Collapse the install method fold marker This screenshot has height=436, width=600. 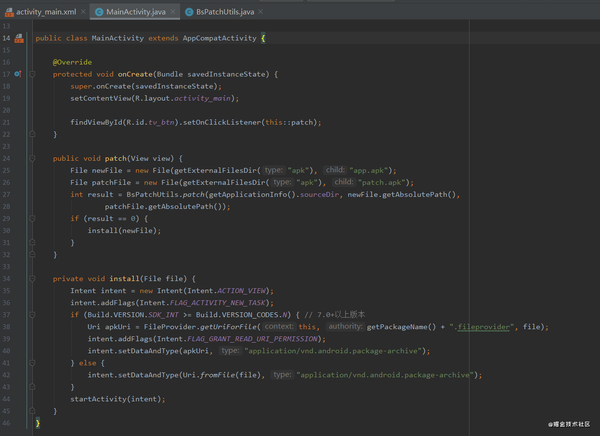pos(34,278)
